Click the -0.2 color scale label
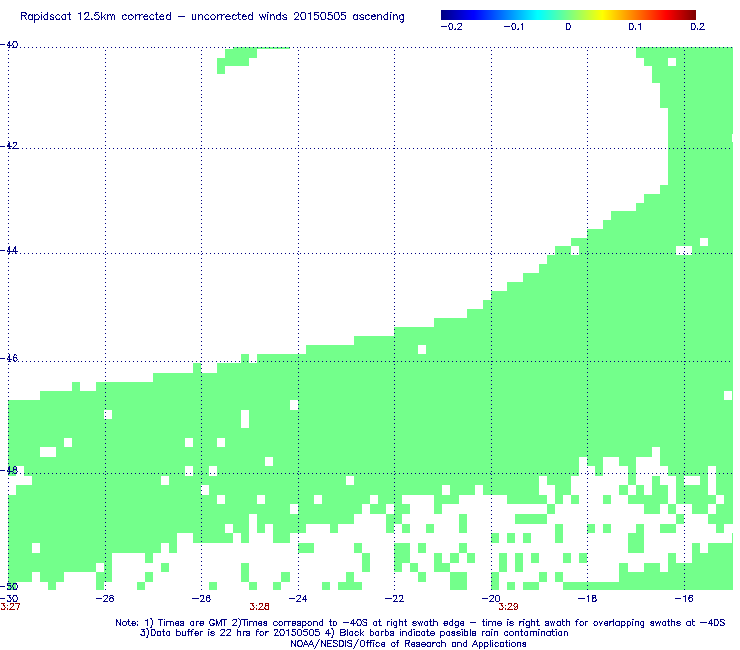 (452, 27)
